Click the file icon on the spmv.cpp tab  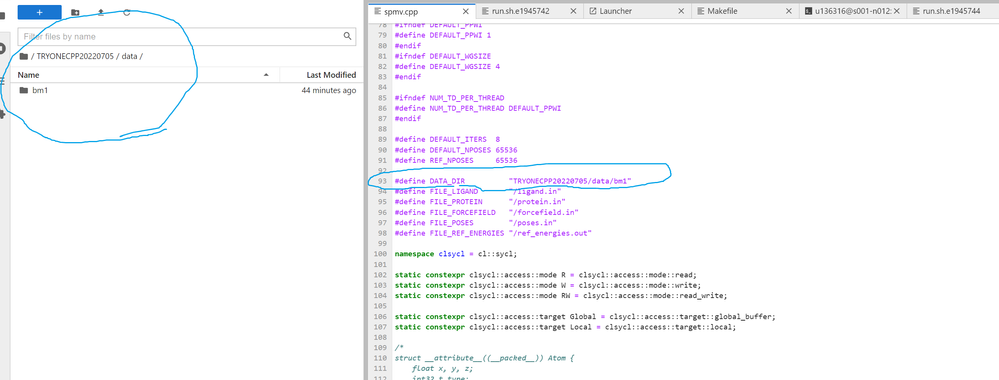click(378, 11)
